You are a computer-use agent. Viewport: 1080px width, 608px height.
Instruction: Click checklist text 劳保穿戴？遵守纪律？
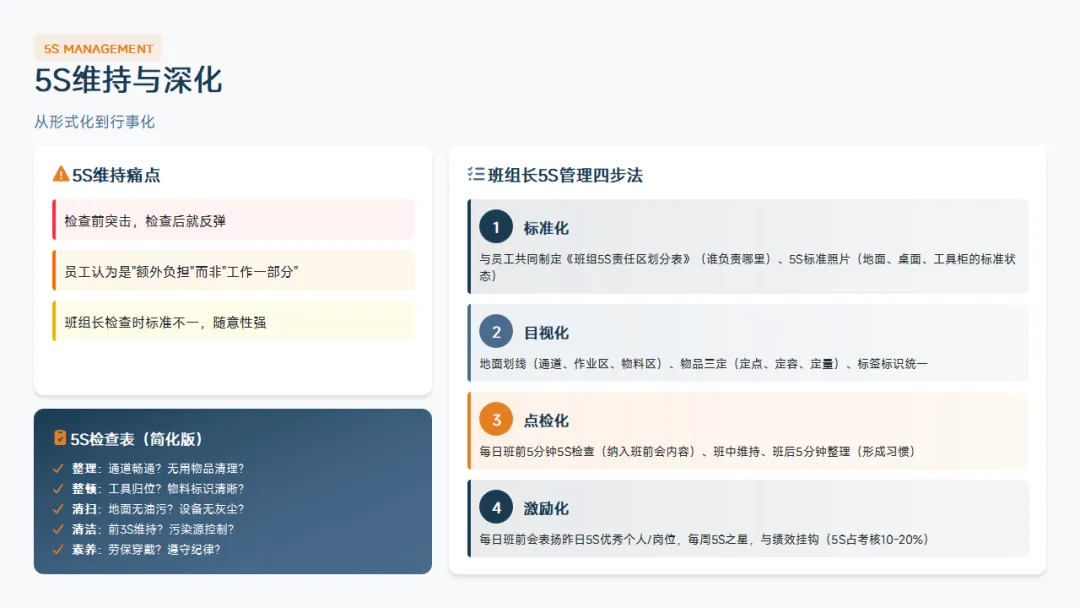click(x=164, y=549)
